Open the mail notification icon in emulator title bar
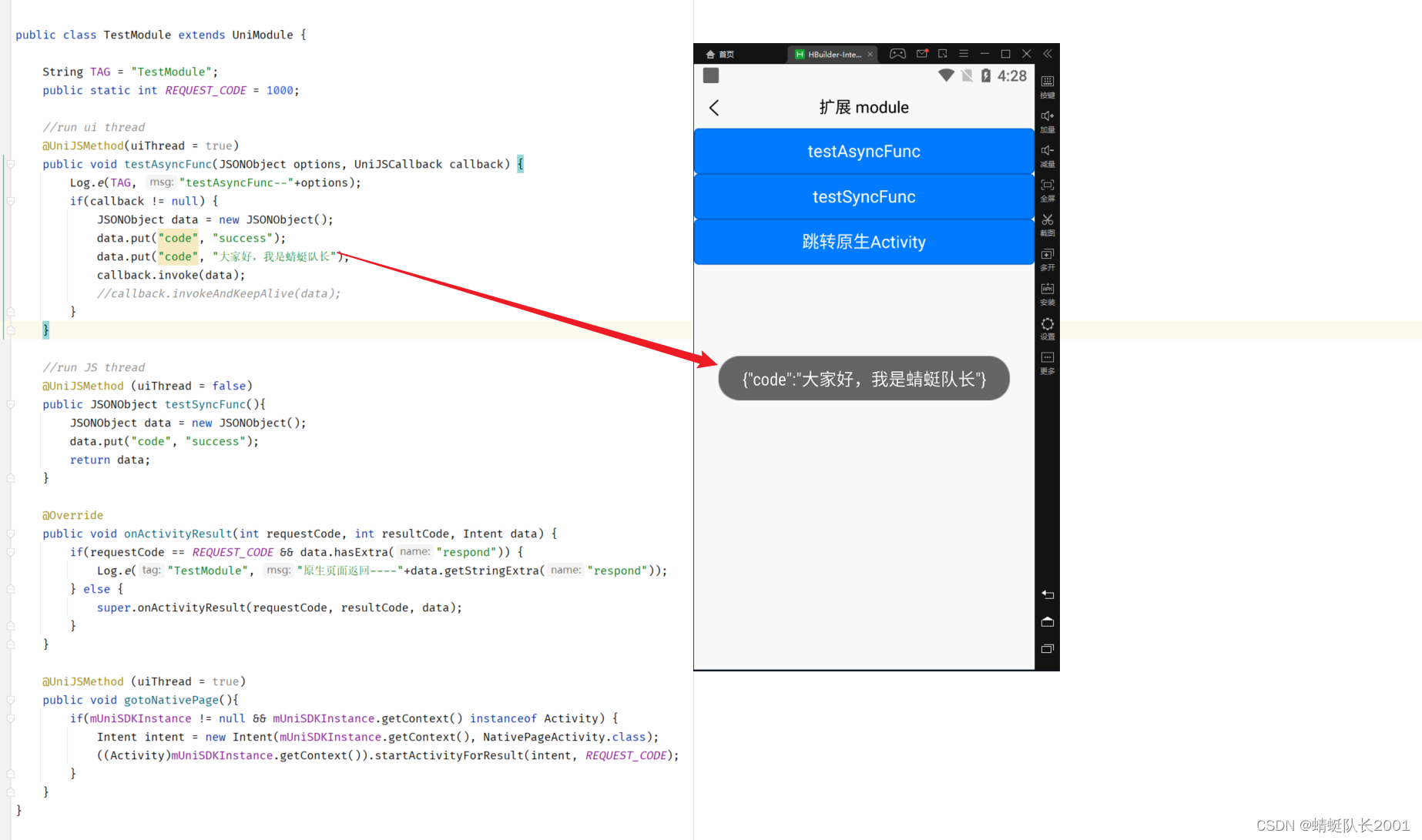Image resolution: width=1422 pixels, height=840 pixels. 922,54
